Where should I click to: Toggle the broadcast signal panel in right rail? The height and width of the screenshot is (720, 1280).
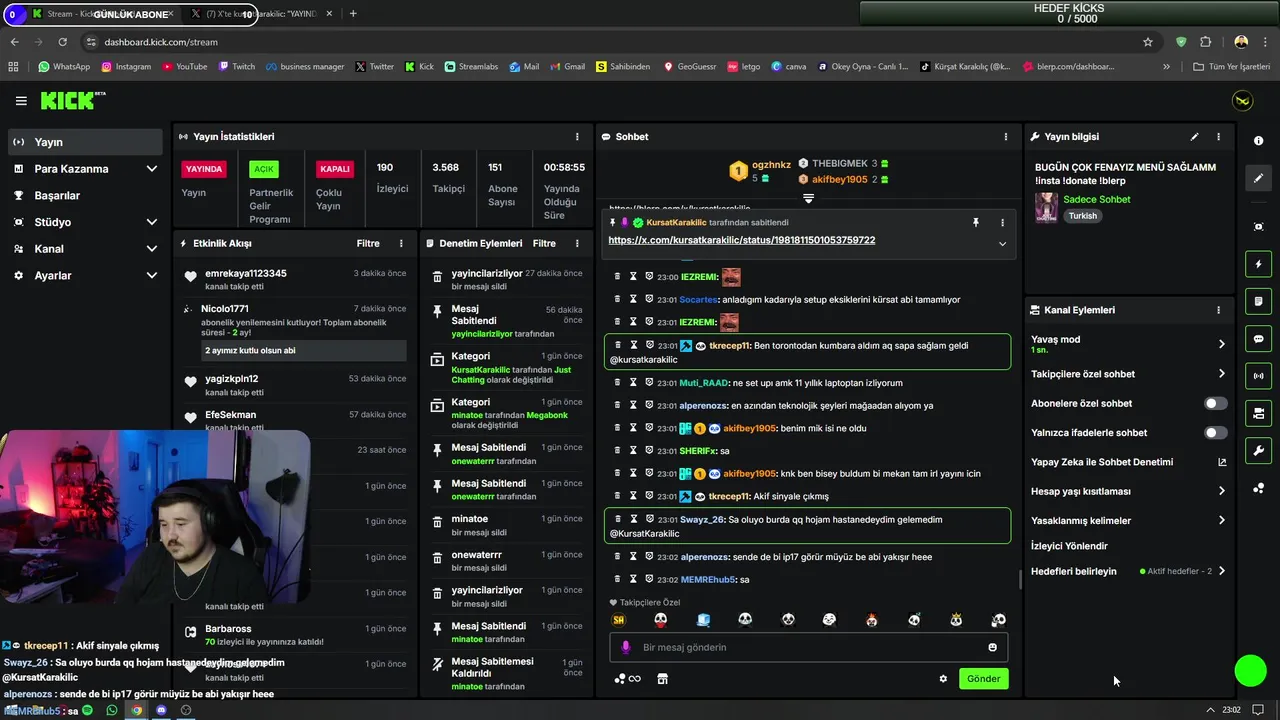coord(1258,376)
